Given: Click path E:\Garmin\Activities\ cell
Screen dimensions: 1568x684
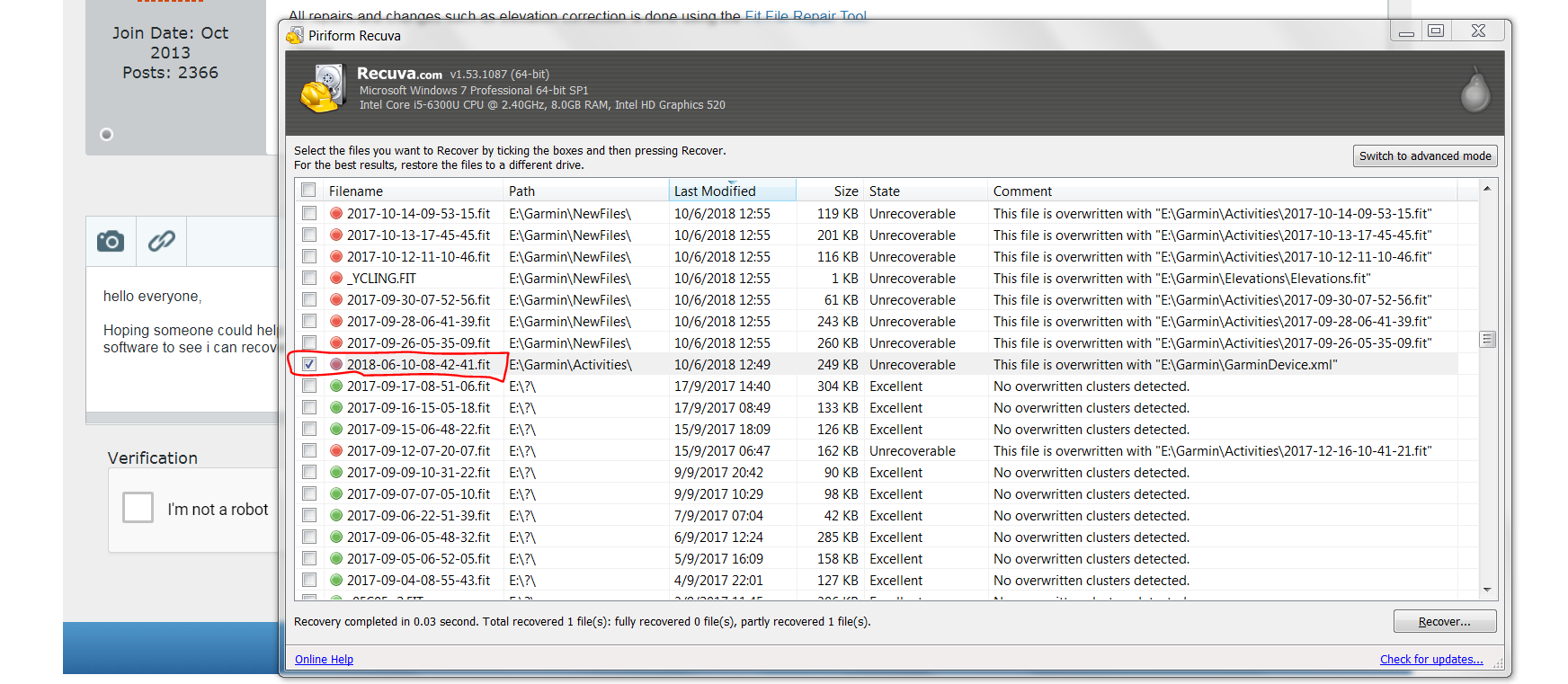Looking at the screenshot, I should (x=571, y=365).
